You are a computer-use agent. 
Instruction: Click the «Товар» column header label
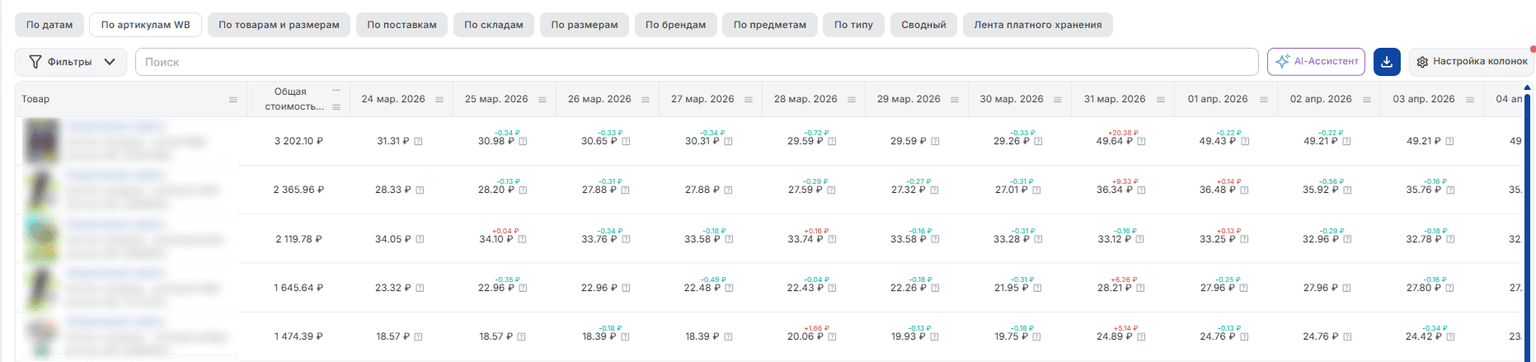35,100
